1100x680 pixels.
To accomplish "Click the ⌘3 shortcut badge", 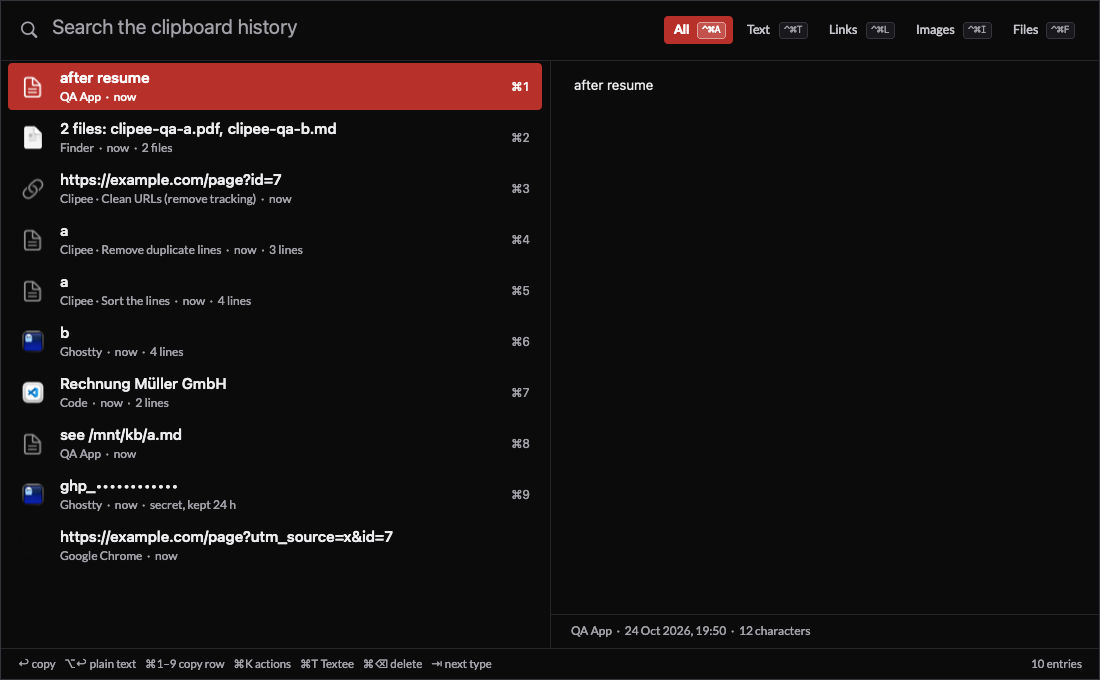I will pos(520,189).
